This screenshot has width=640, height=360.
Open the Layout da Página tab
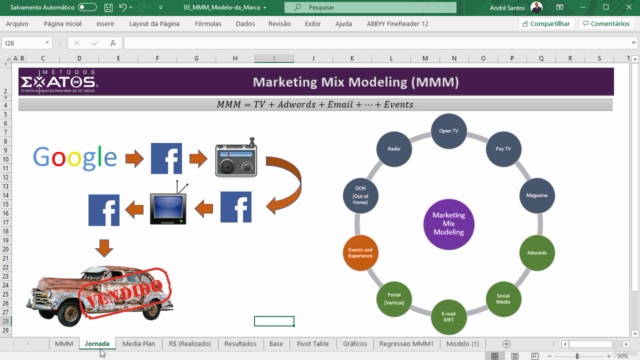pyautogui.click(x=154, y=24)
